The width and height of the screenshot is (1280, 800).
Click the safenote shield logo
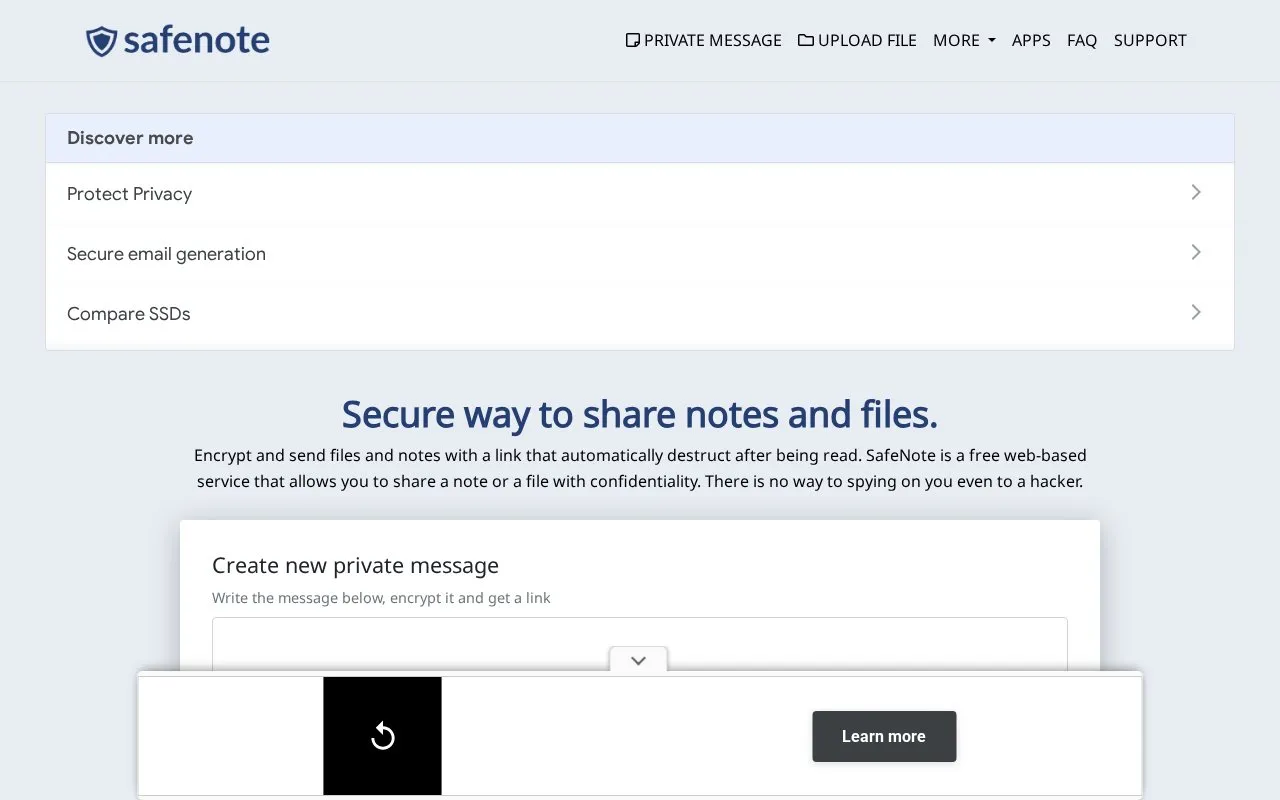click(x=178, y=41)
